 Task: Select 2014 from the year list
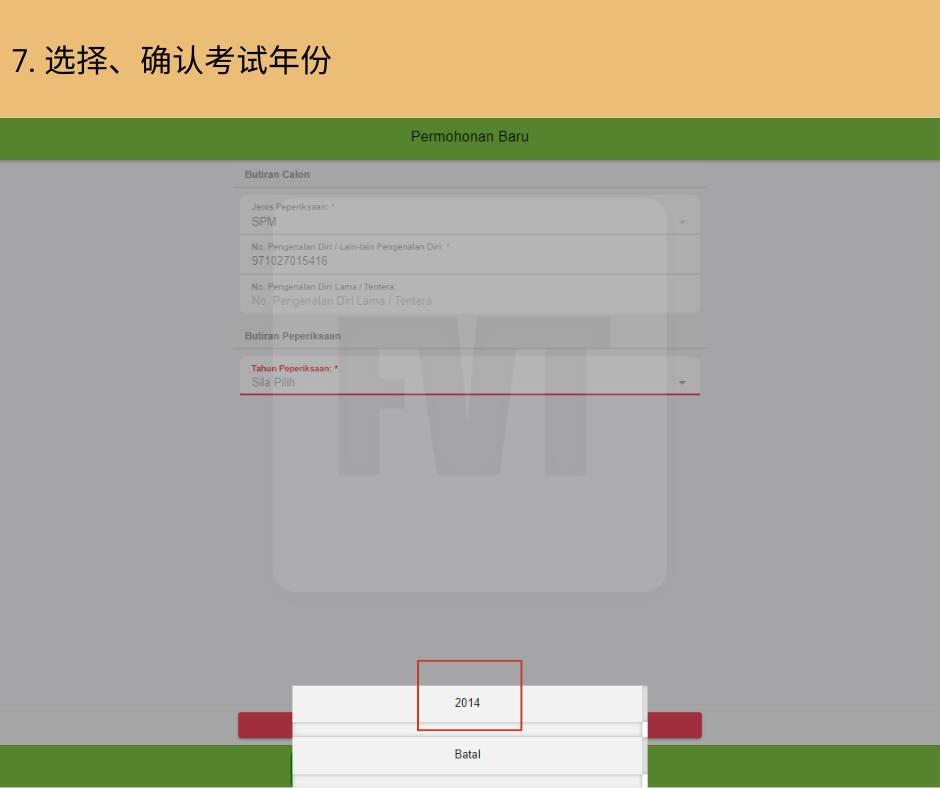coord(467,703)
